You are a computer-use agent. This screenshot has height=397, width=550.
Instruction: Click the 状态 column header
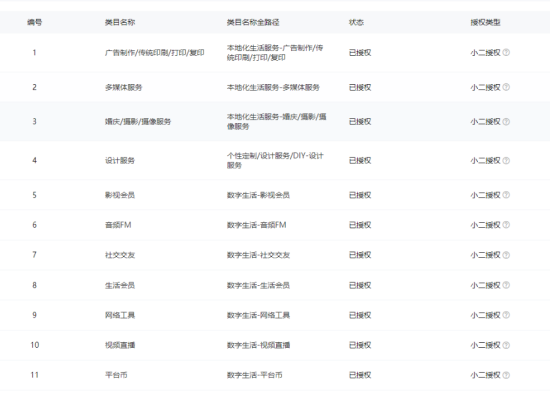coord(356,22)
